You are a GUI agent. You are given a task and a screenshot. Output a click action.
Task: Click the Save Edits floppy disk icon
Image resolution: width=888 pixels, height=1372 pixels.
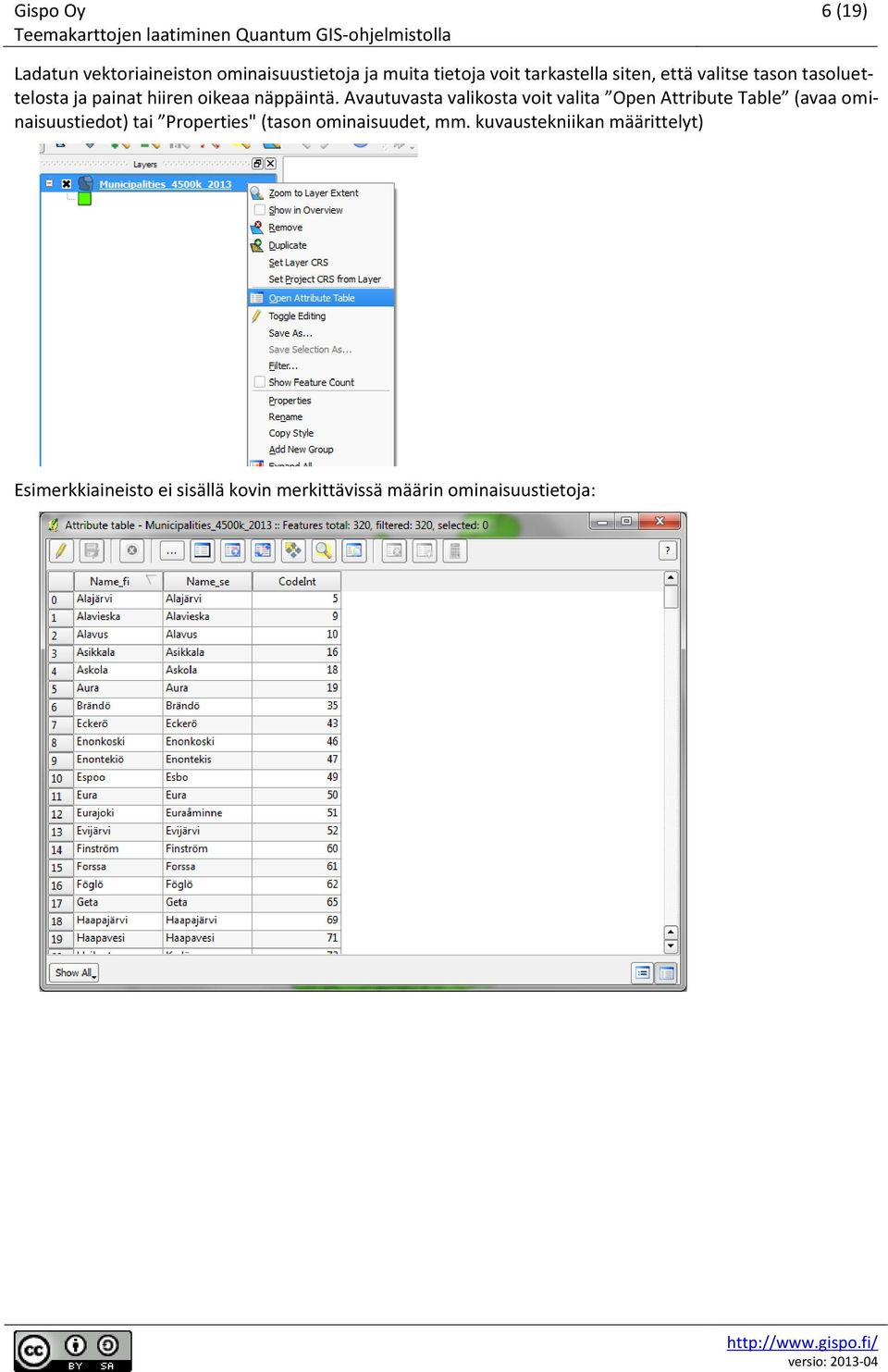[92, 550]
